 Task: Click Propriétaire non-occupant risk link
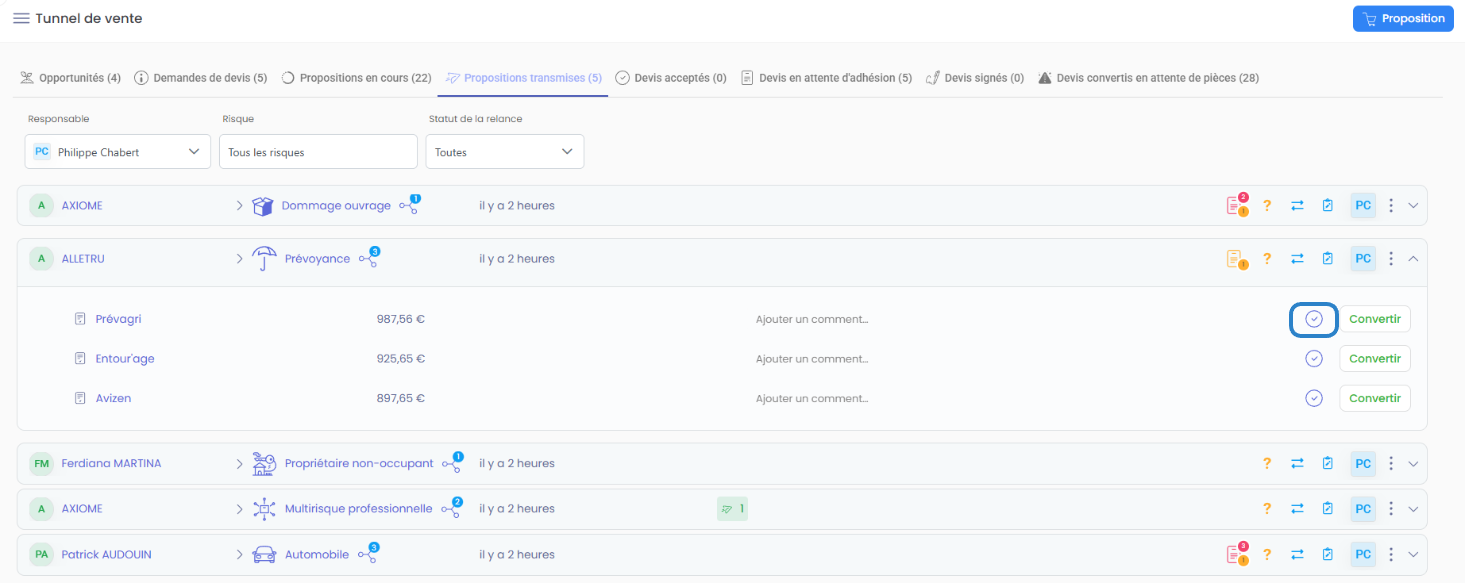[x=359, y=464]
